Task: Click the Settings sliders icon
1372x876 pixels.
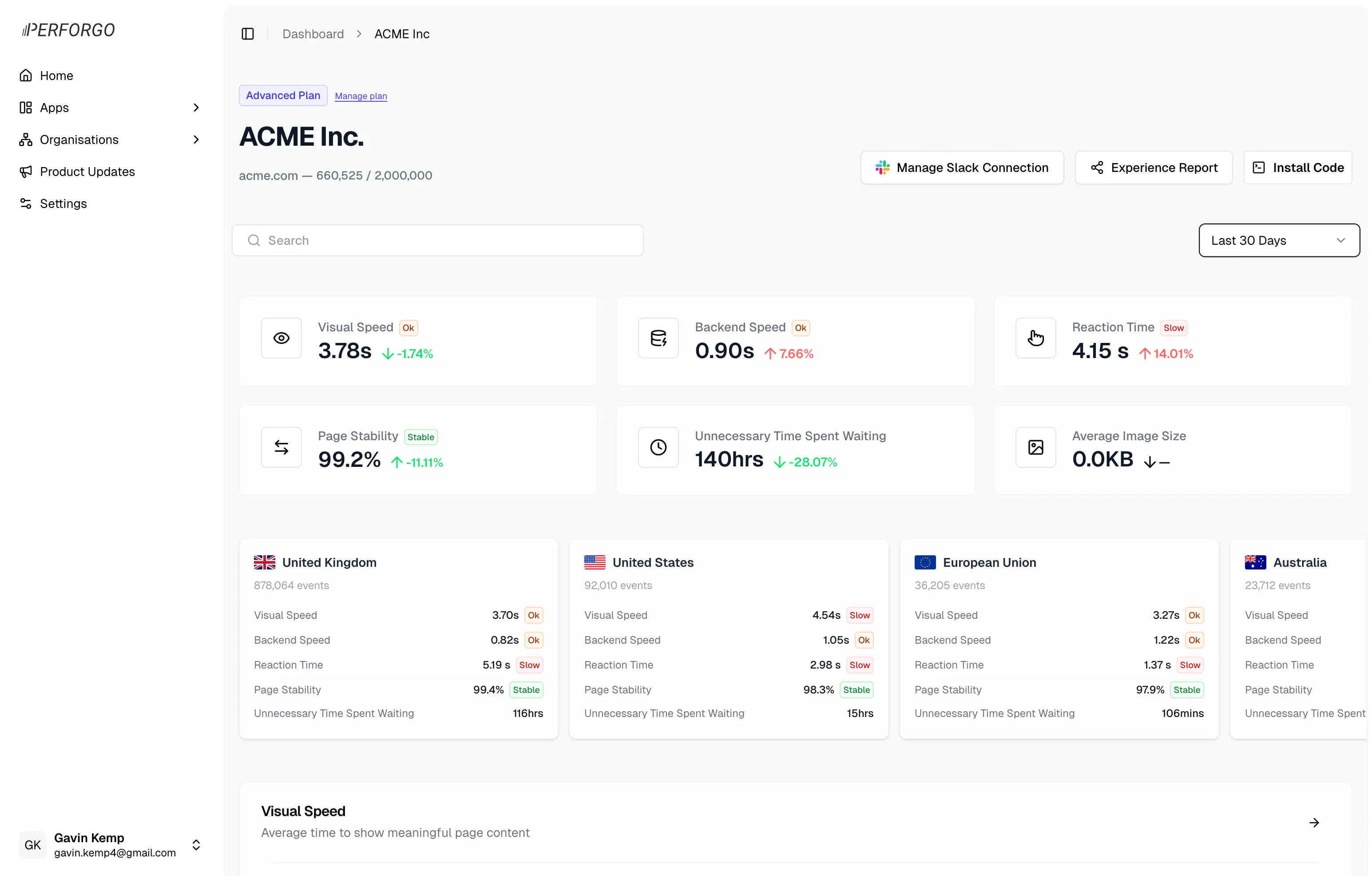Action: 26,203
